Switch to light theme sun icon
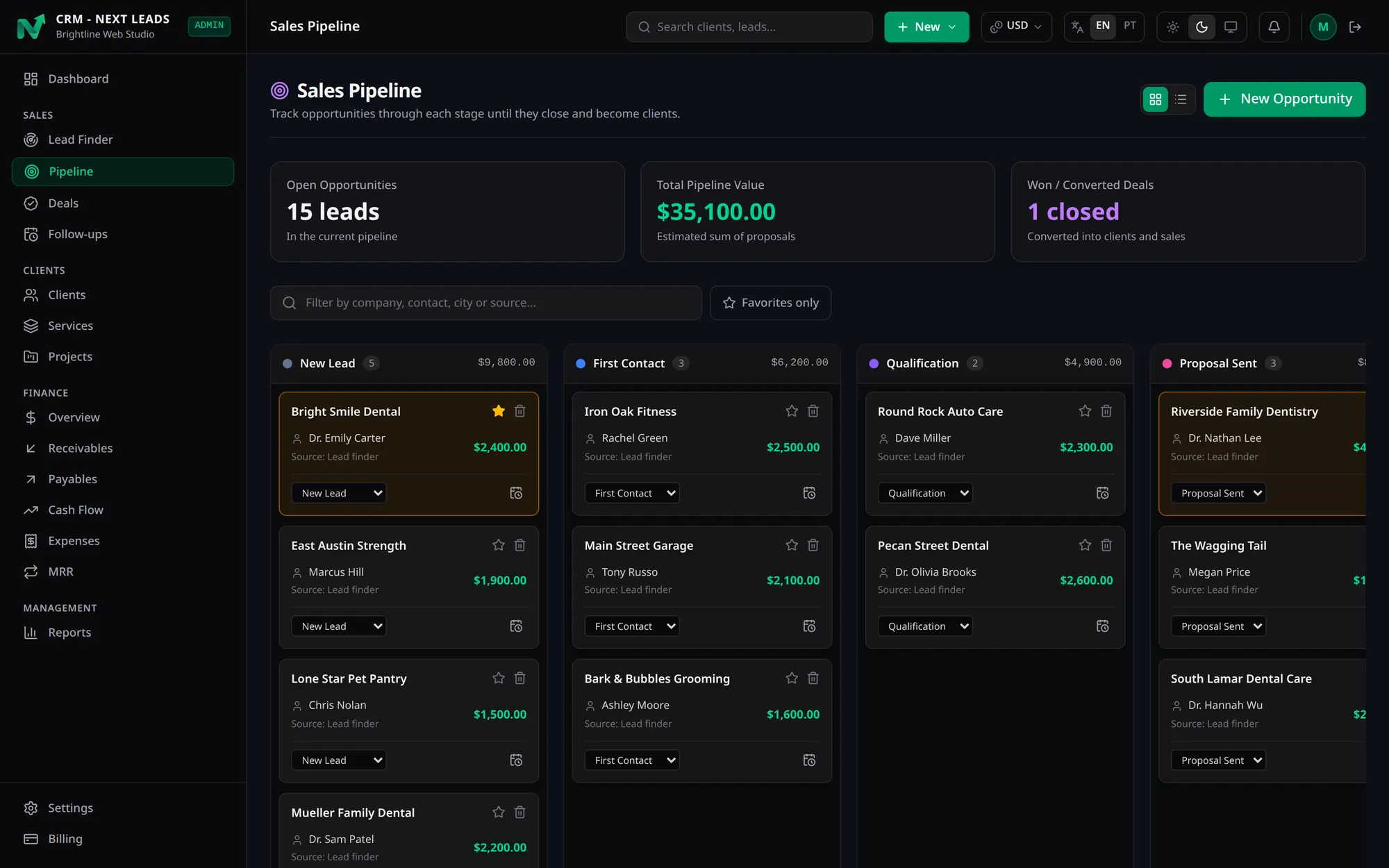The width and height of the screenshot is (1389, 868). (x=1173, y=27)
